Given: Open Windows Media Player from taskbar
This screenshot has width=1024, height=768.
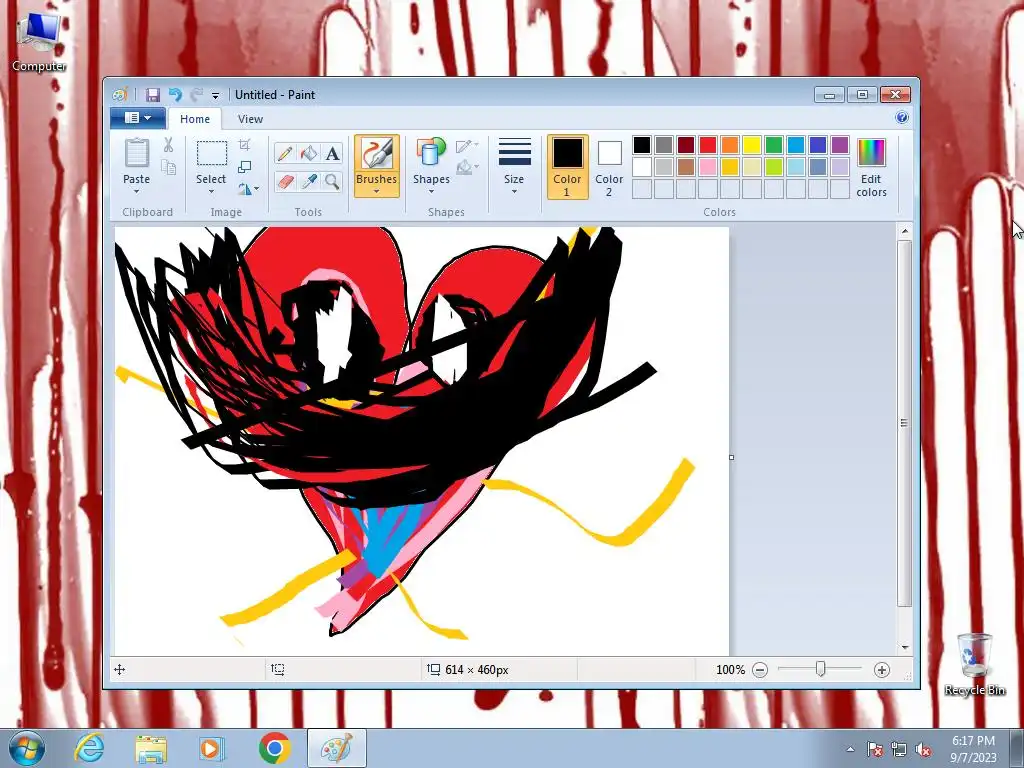Looking at the screenshot, I should (x=211, y=748).
